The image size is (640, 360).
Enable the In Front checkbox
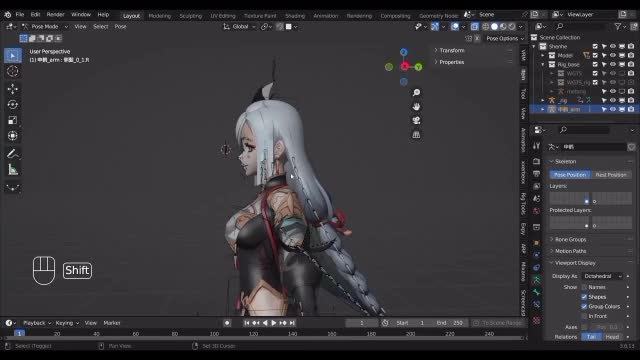(x=584, y=316)
